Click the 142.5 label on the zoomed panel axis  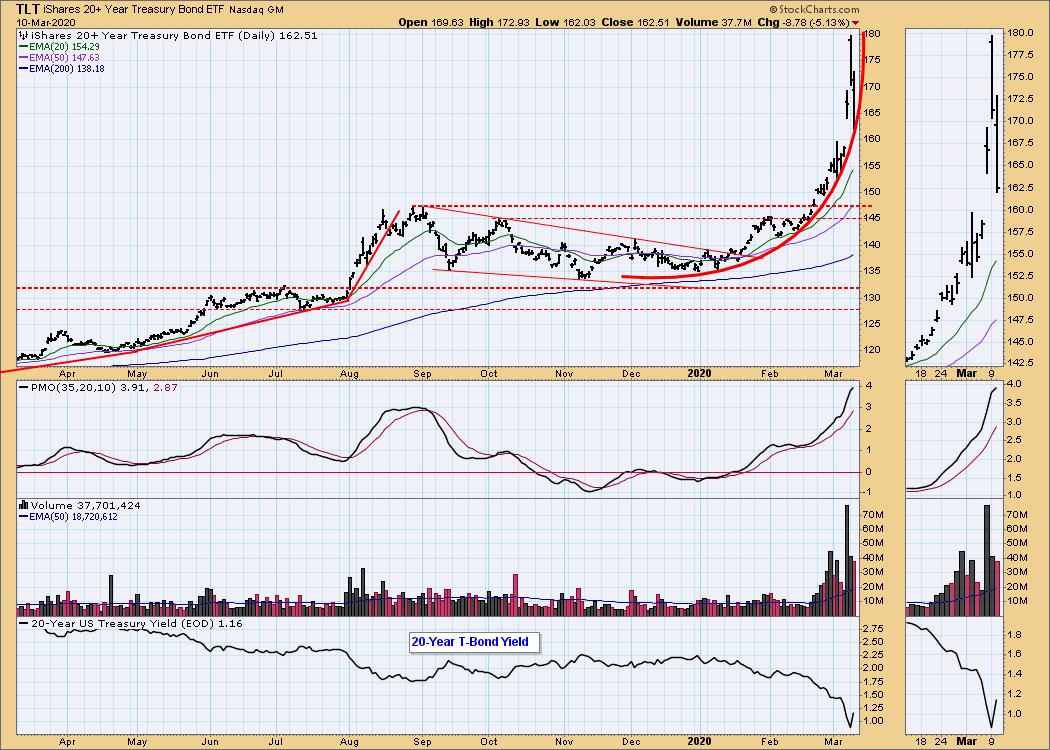1020,362
